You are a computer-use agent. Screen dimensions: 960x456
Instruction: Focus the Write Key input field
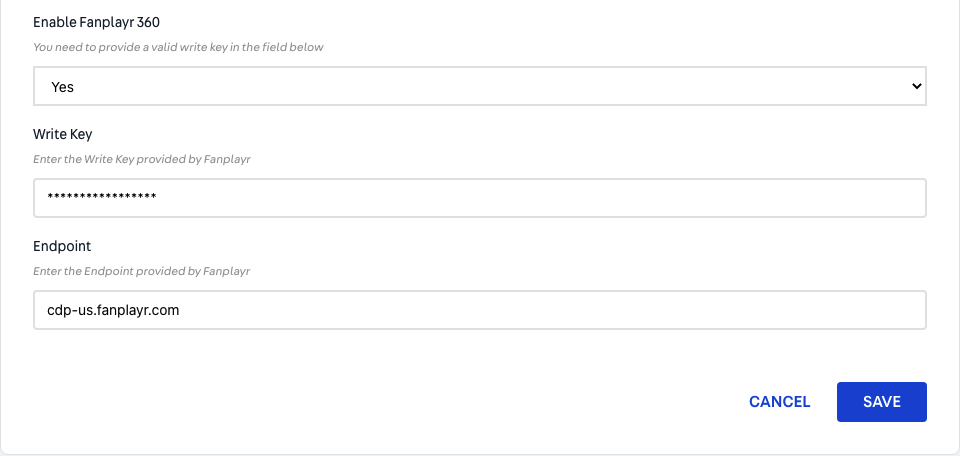tap(479, 198)
